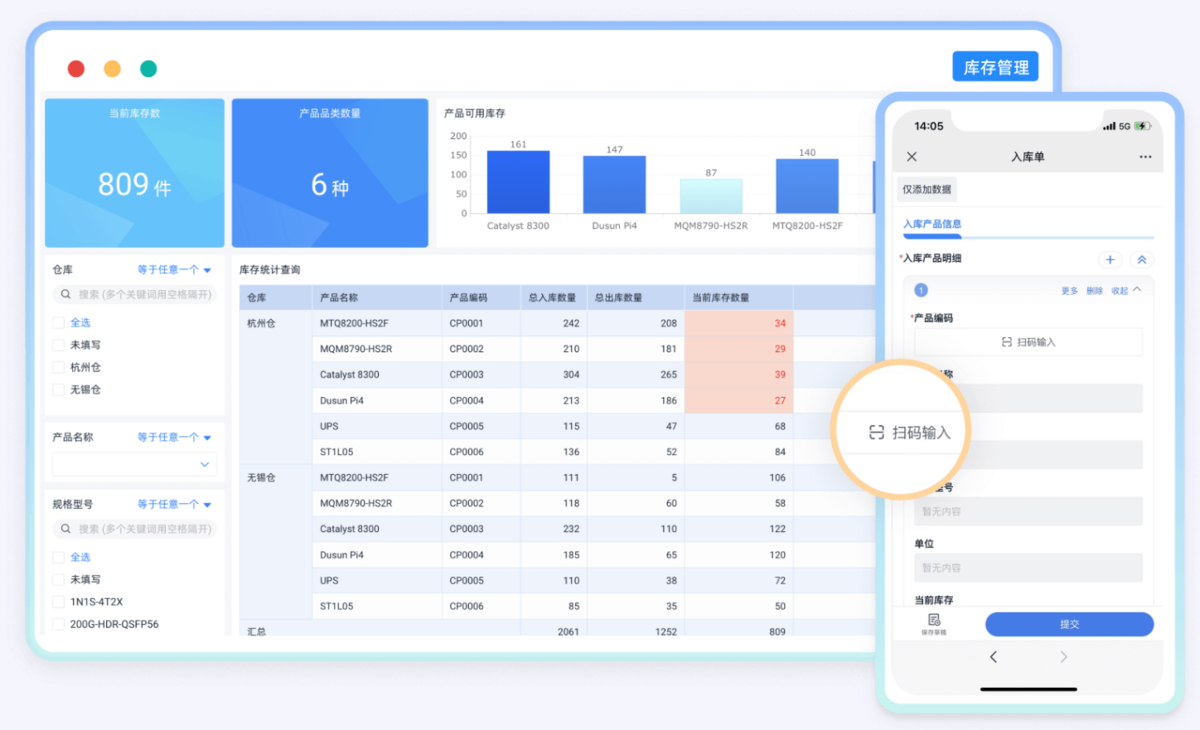The image size is (1200, 730).
Task: Close the 入库单 form with X icon
Action: click(911, 157)
